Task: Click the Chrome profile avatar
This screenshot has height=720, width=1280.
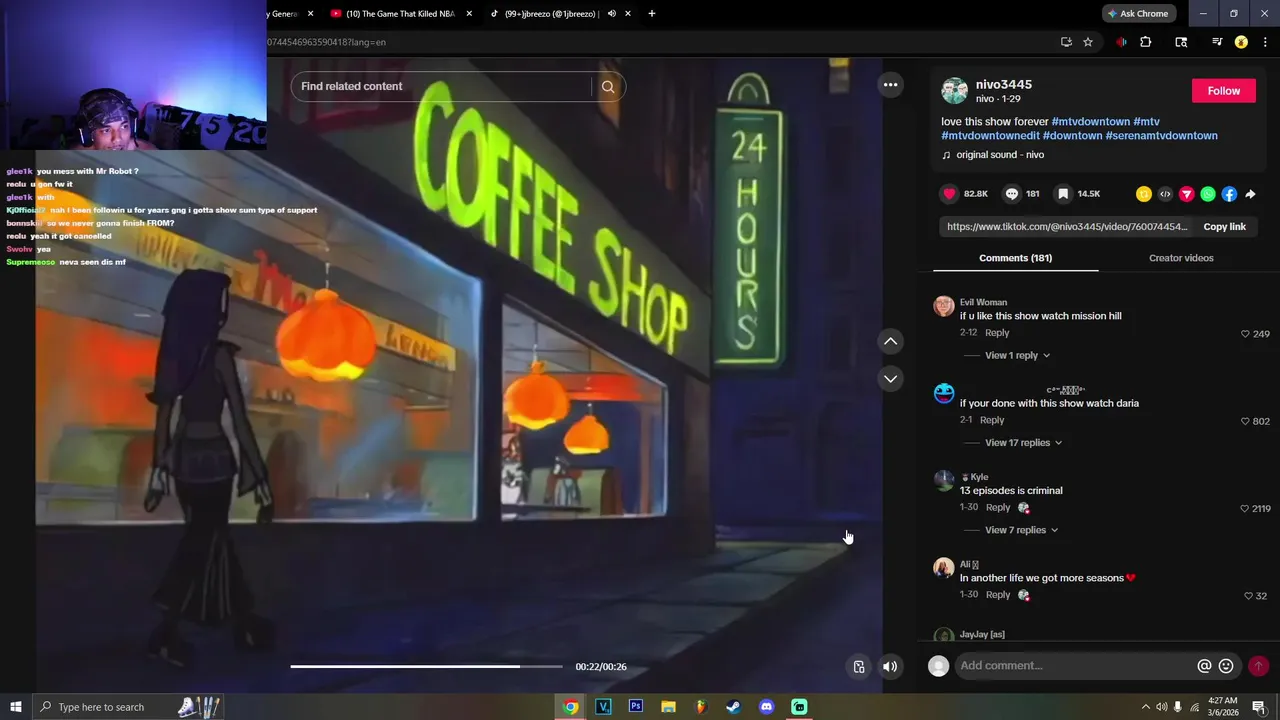Action: tap(1241, 42)
